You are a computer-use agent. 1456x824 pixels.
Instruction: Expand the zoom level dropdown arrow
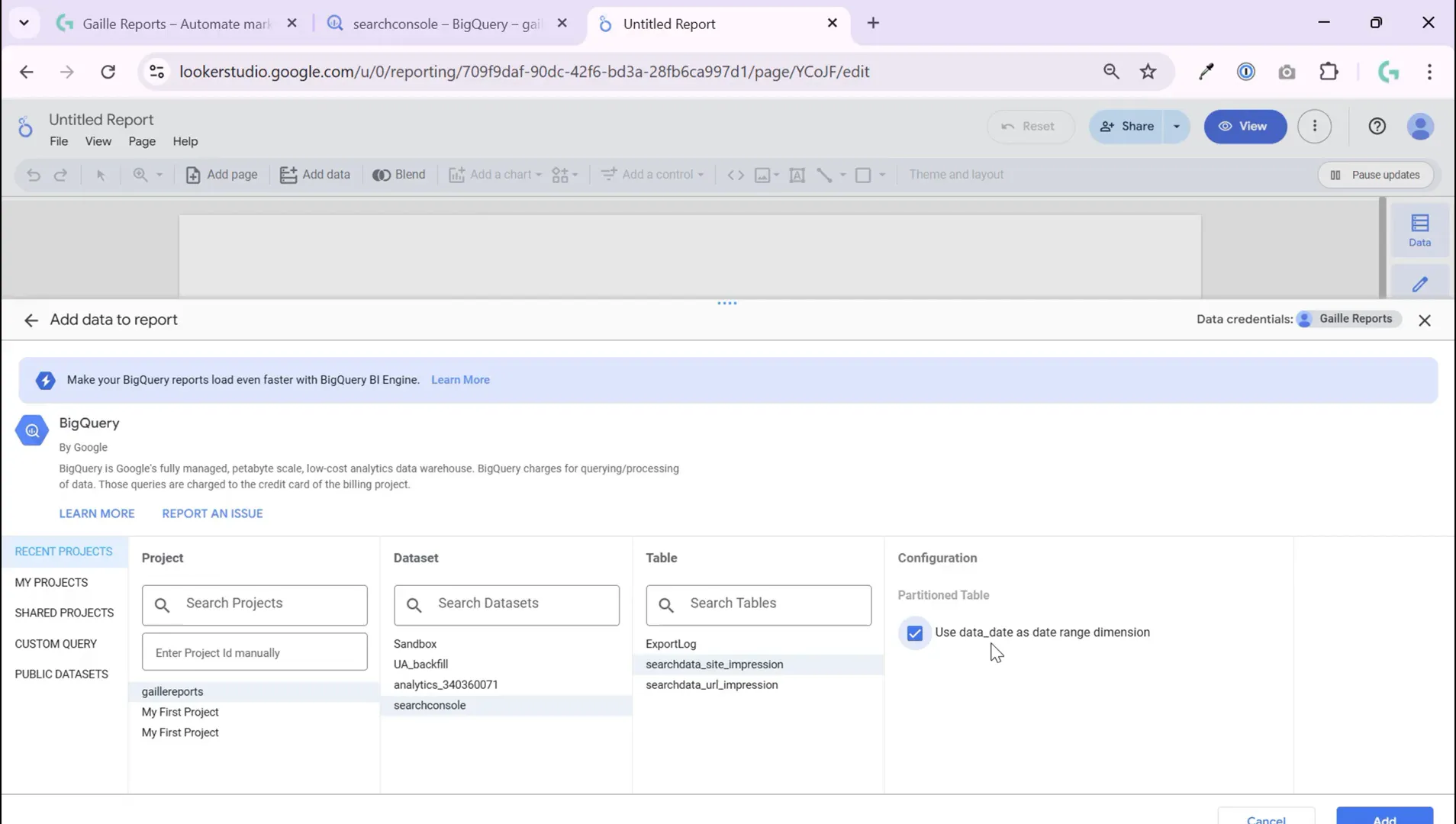[159, 175]
